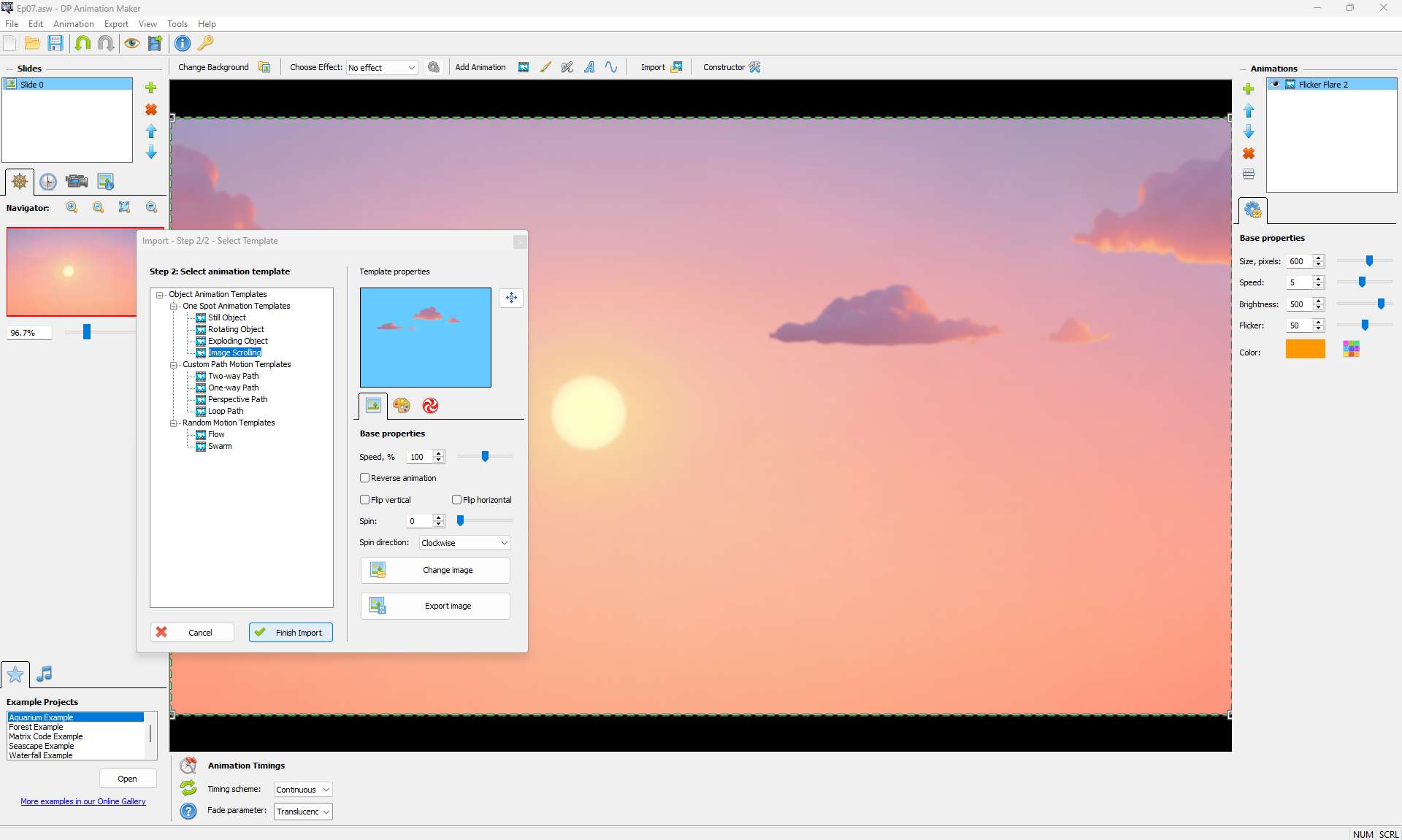Open the Spin direction dropdown
Screen dimensions: 1402x840
pyautogui.click(x=464, y=543)
